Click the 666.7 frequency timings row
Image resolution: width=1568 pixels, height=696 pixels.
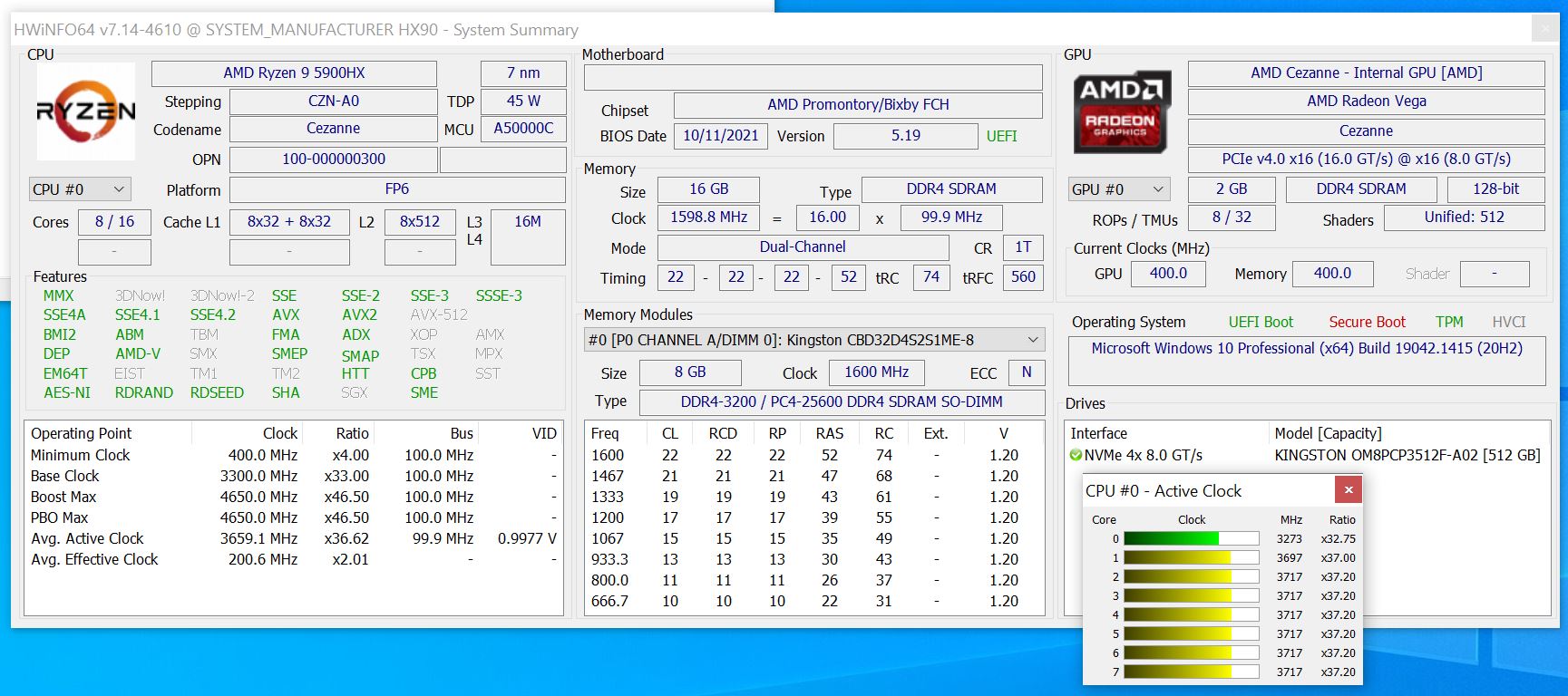tap(813, 601)
